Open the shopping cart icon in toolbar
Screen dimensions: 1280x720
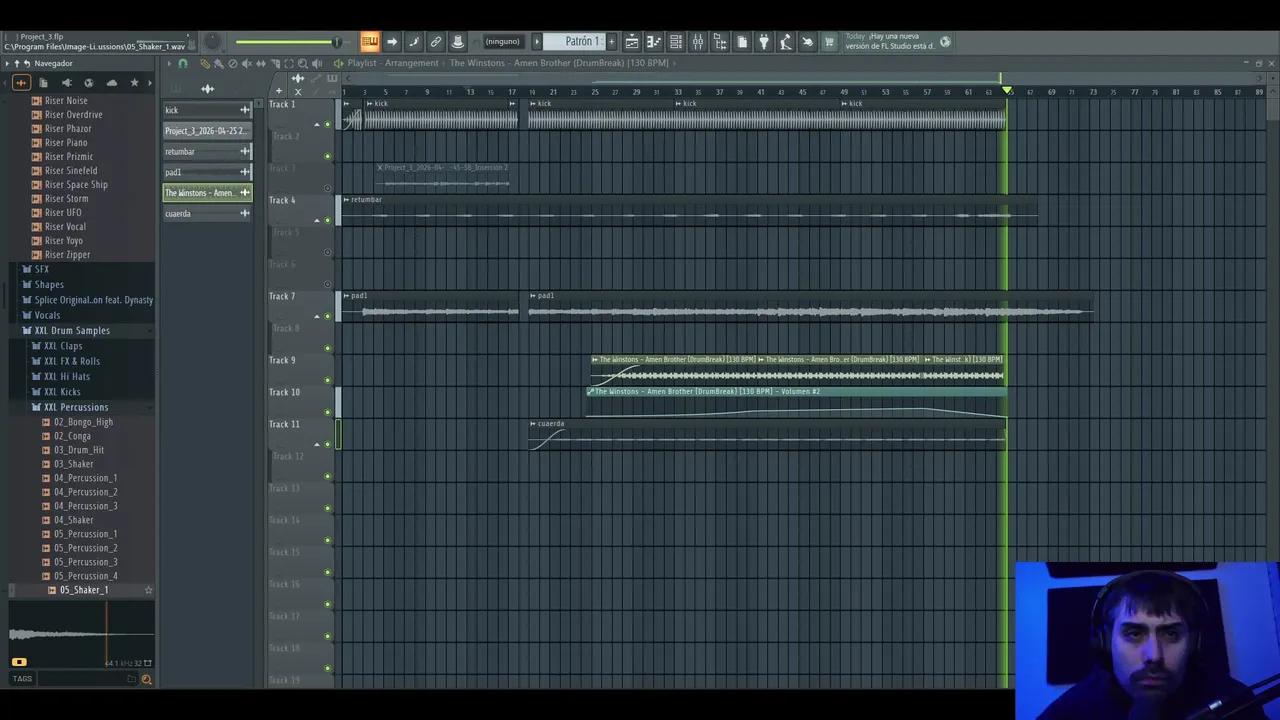pyautogui.click(x=829, y=42)
